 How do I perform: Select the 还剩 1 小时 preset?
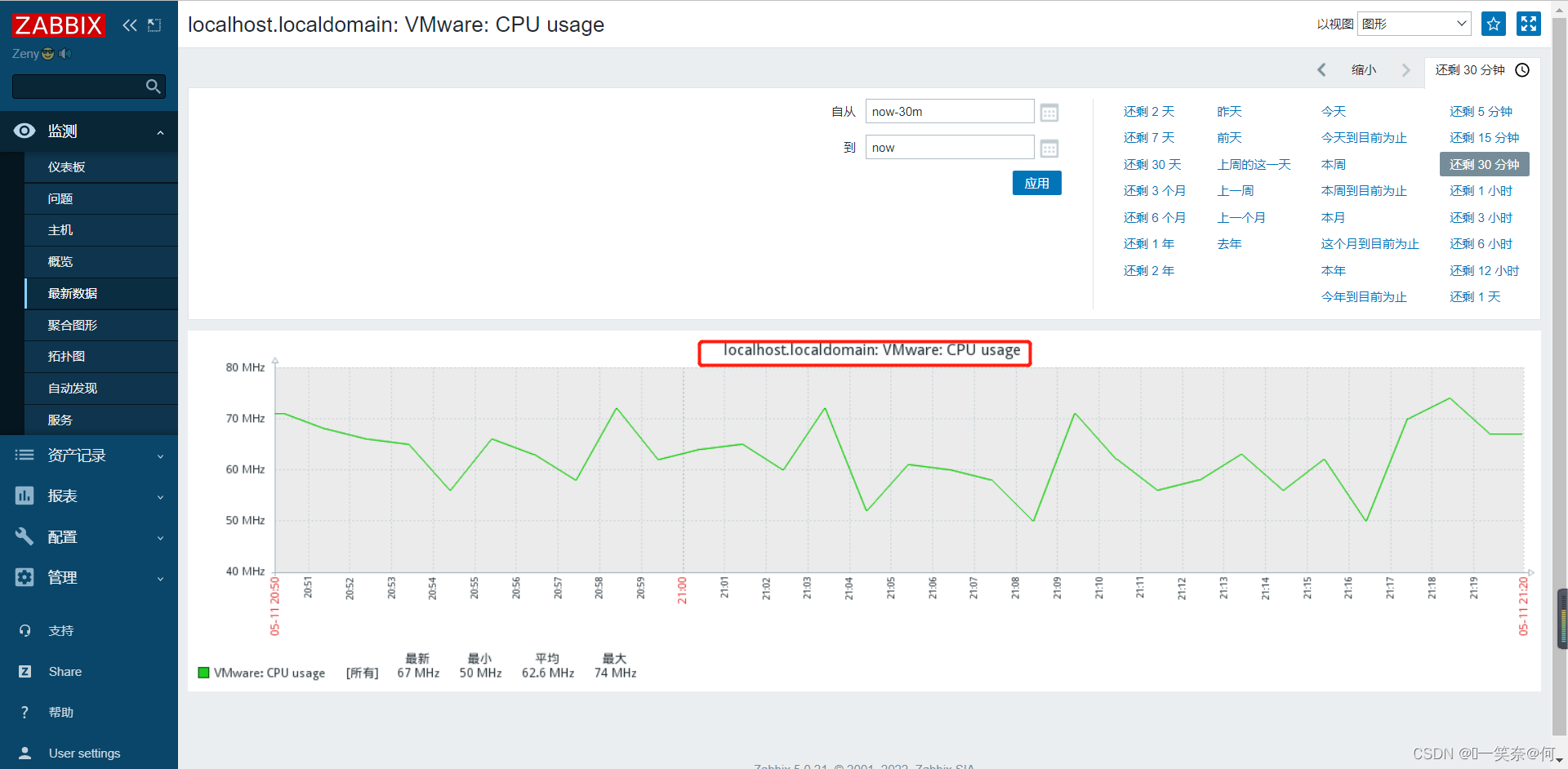coord(1481,191)
